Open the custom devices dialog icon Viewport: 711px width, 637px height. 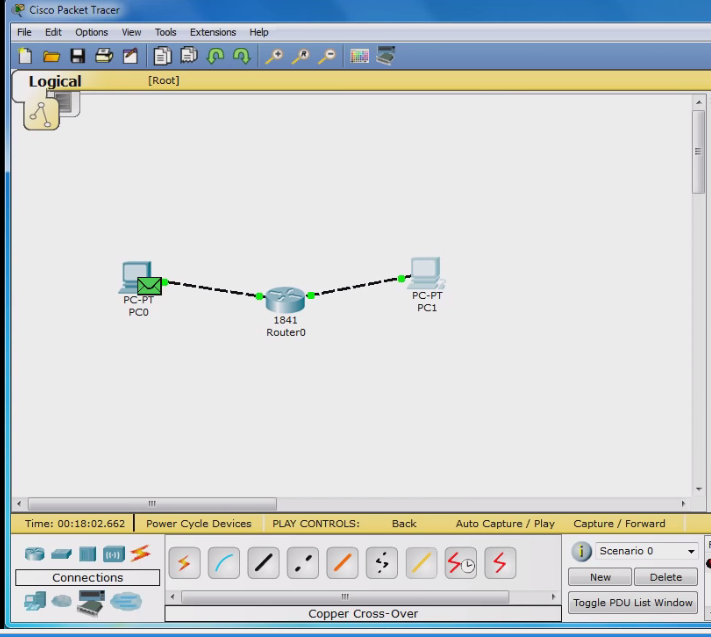[385, 55]
